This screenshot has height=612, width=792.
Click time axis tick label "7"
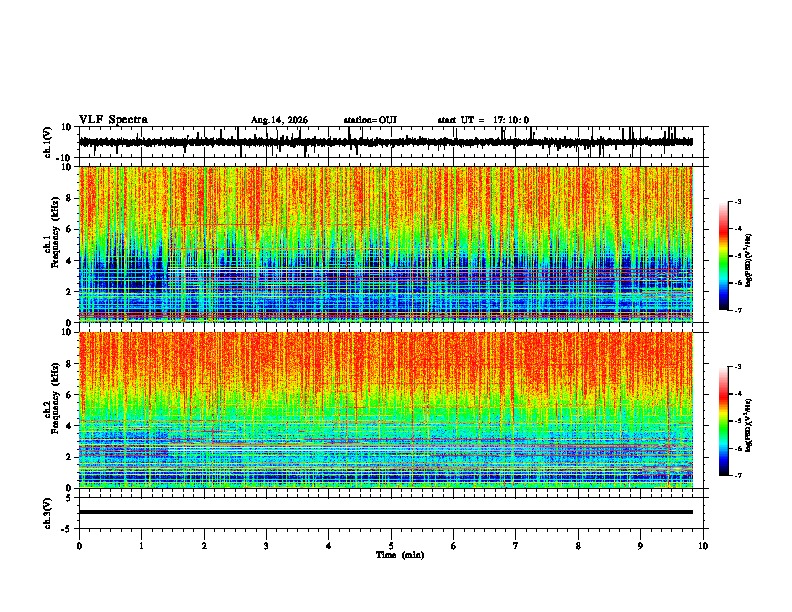(516, 546)
